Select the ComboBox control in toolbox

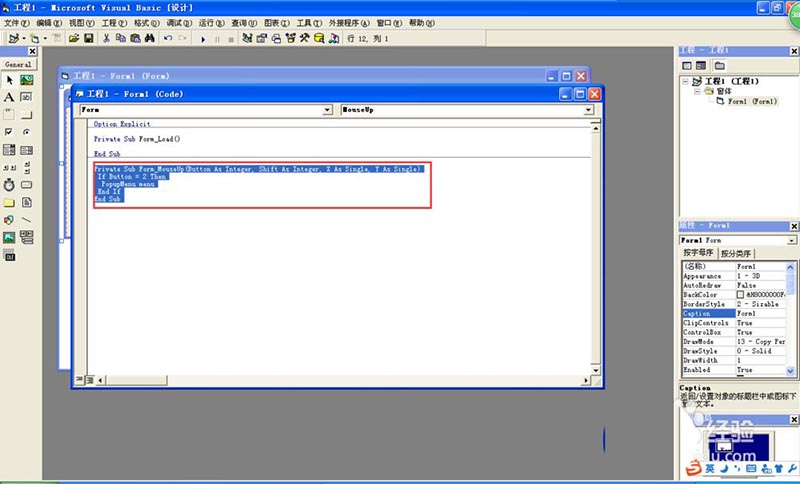[9, 149]
